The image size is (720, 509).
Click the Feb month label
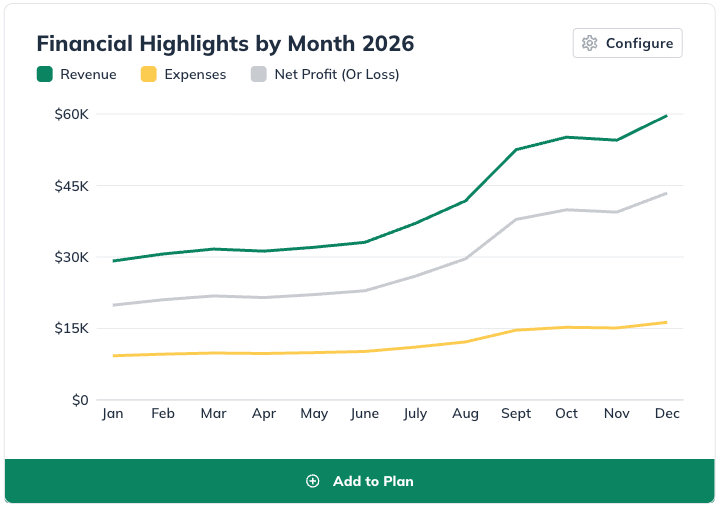(163, 413)
